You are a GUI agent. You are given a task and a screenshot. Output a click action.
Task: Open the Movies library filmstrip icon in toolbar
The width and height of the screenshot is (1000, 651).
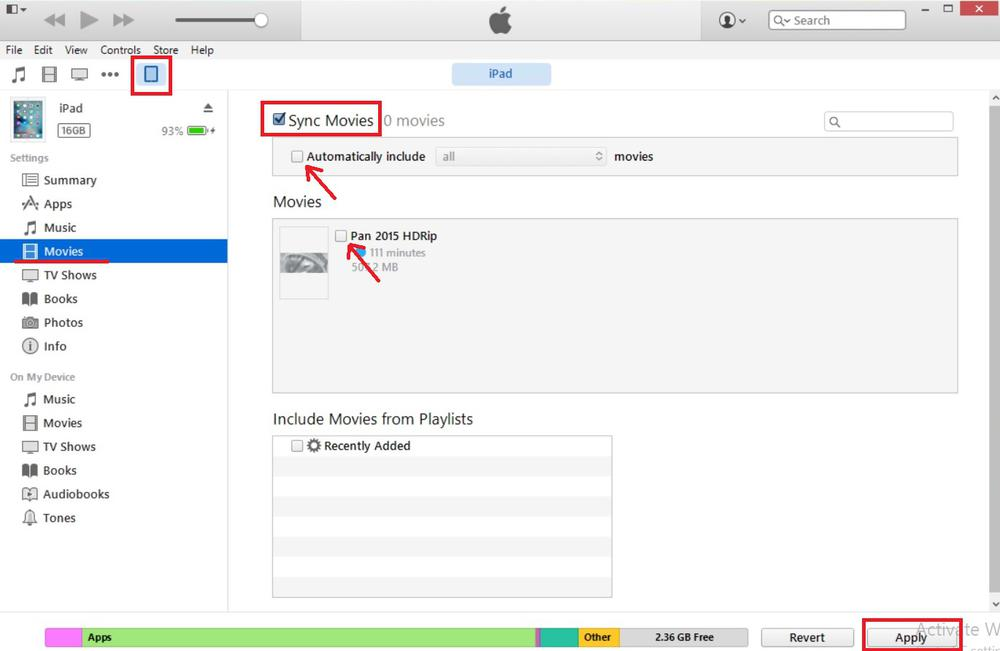pos(49,75)
